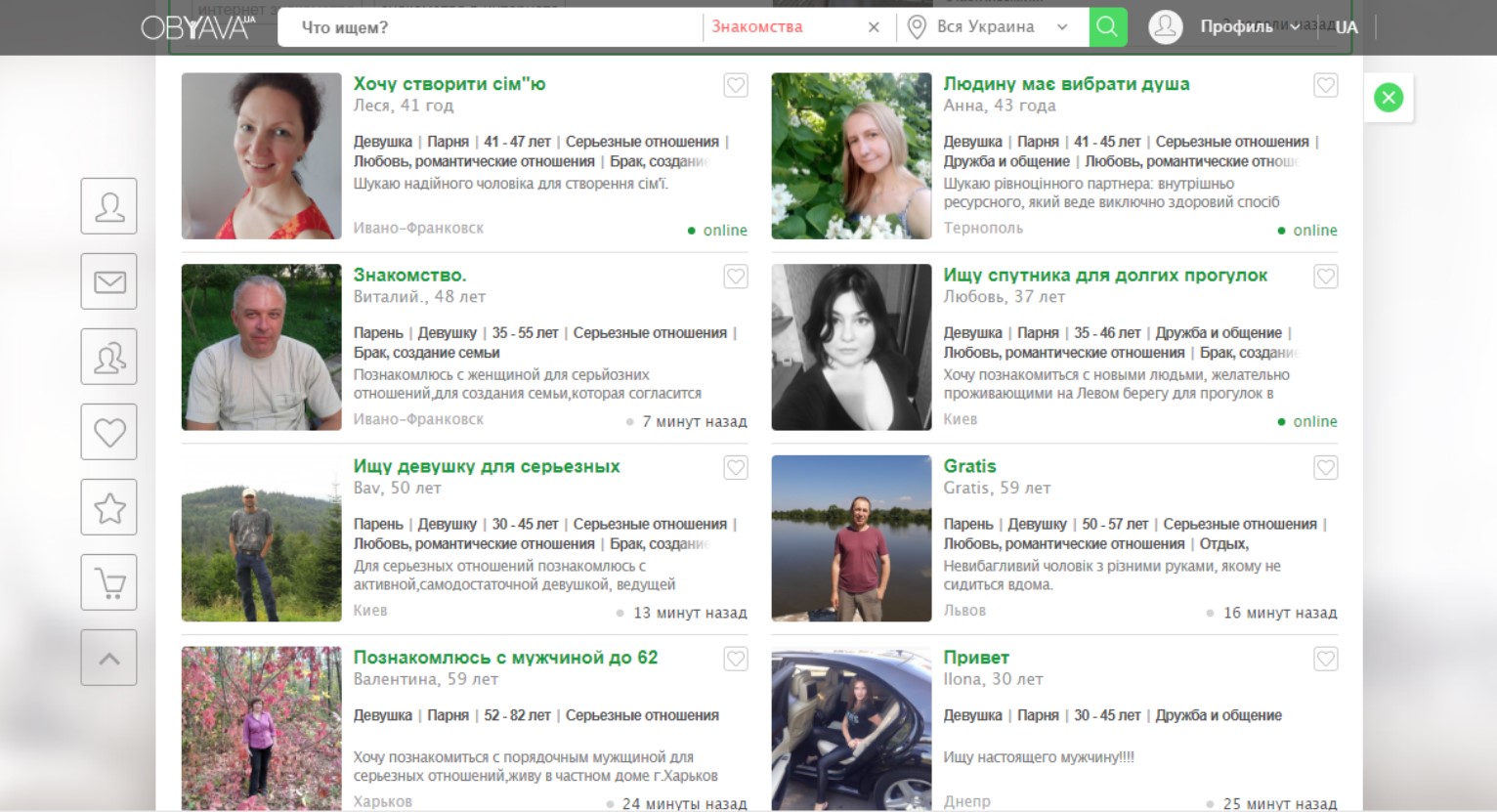Open the user profile sidebar icon
Image resolution: width=1497 pixels, height=812 pixels.
tap(108, 206)
